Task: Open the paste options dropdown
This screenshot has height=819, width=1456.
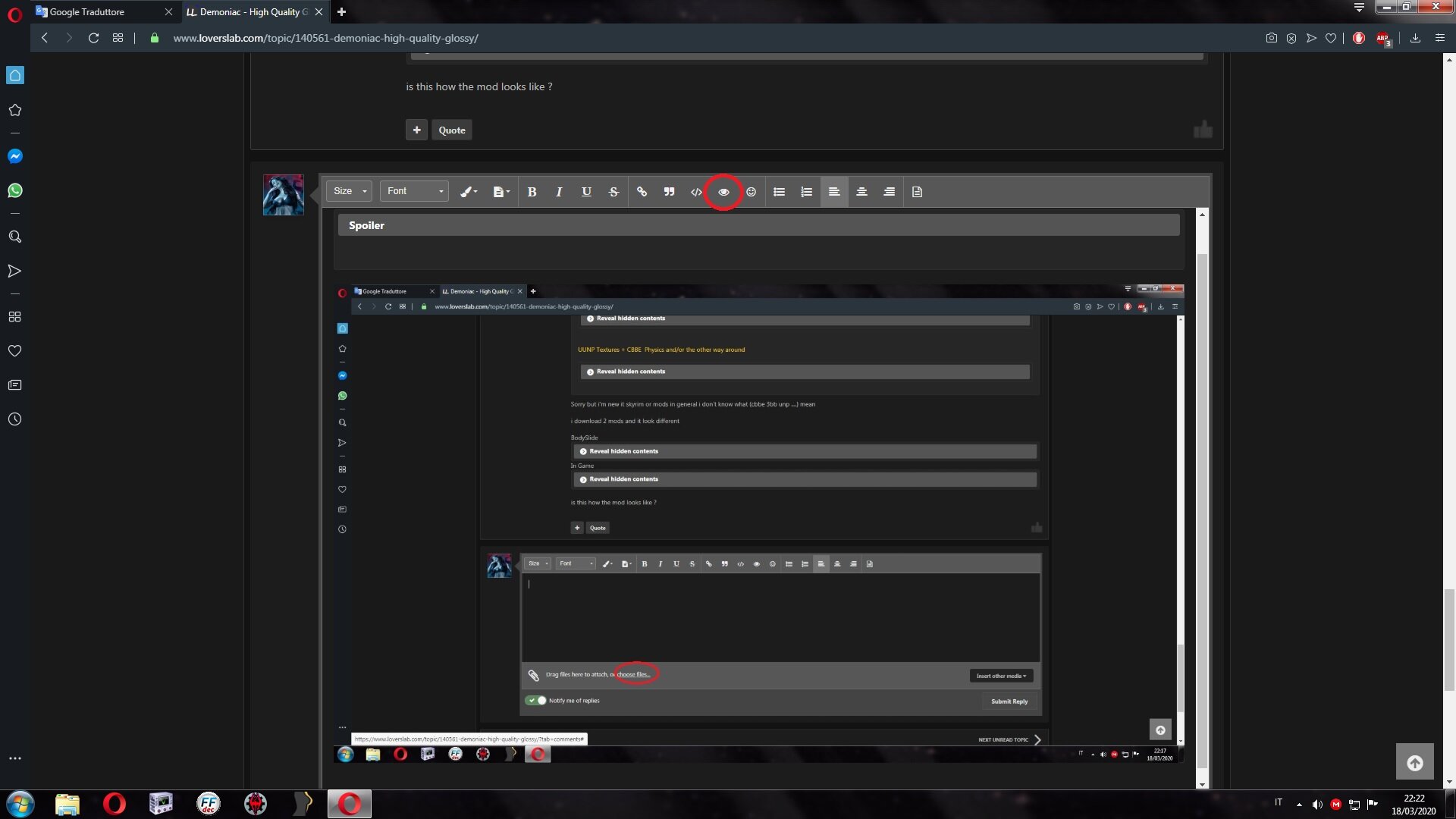Action: click(501, 192)
